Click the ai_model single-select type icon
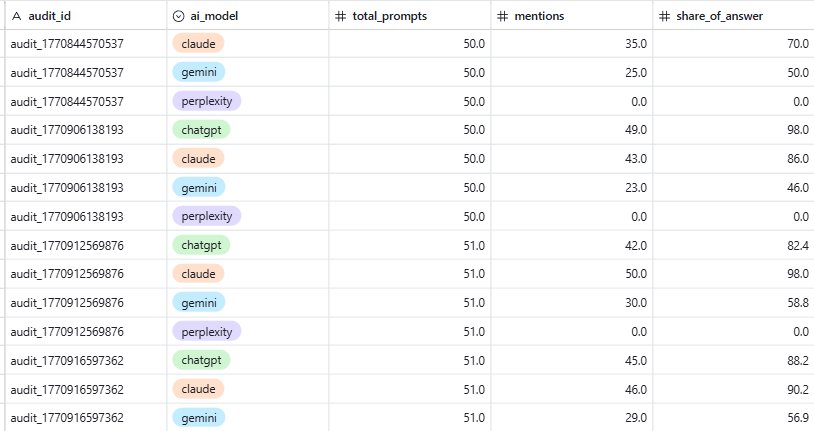Viewport: 814px width, 431px height. (178, 16)
